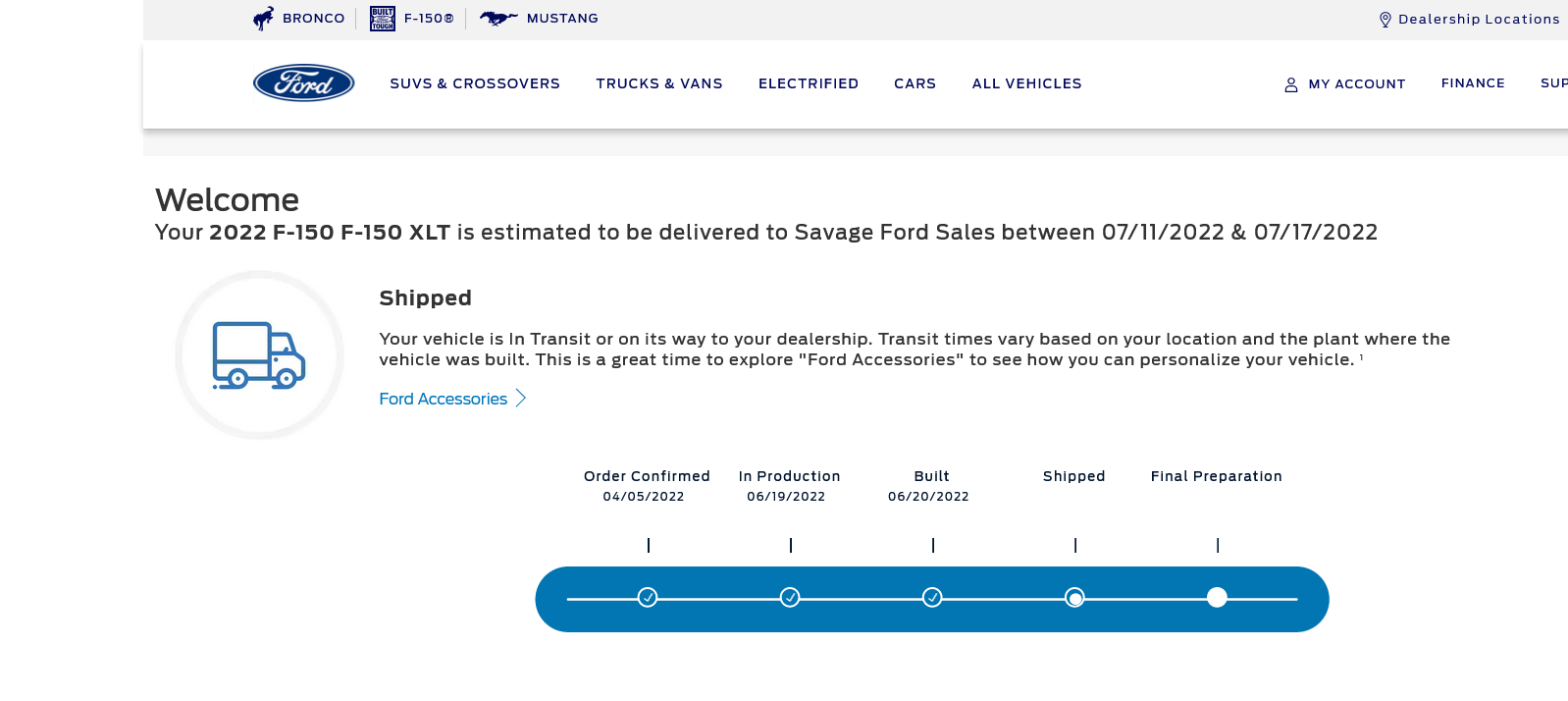Go to All Vehicles menu
Viewport: 1568px width, 701px height.
1026,83
